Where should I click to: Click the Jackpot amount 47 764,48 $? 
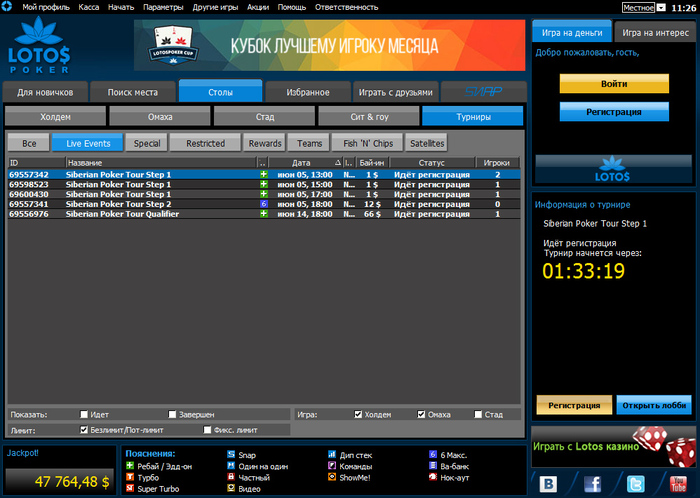pos(72,481)
